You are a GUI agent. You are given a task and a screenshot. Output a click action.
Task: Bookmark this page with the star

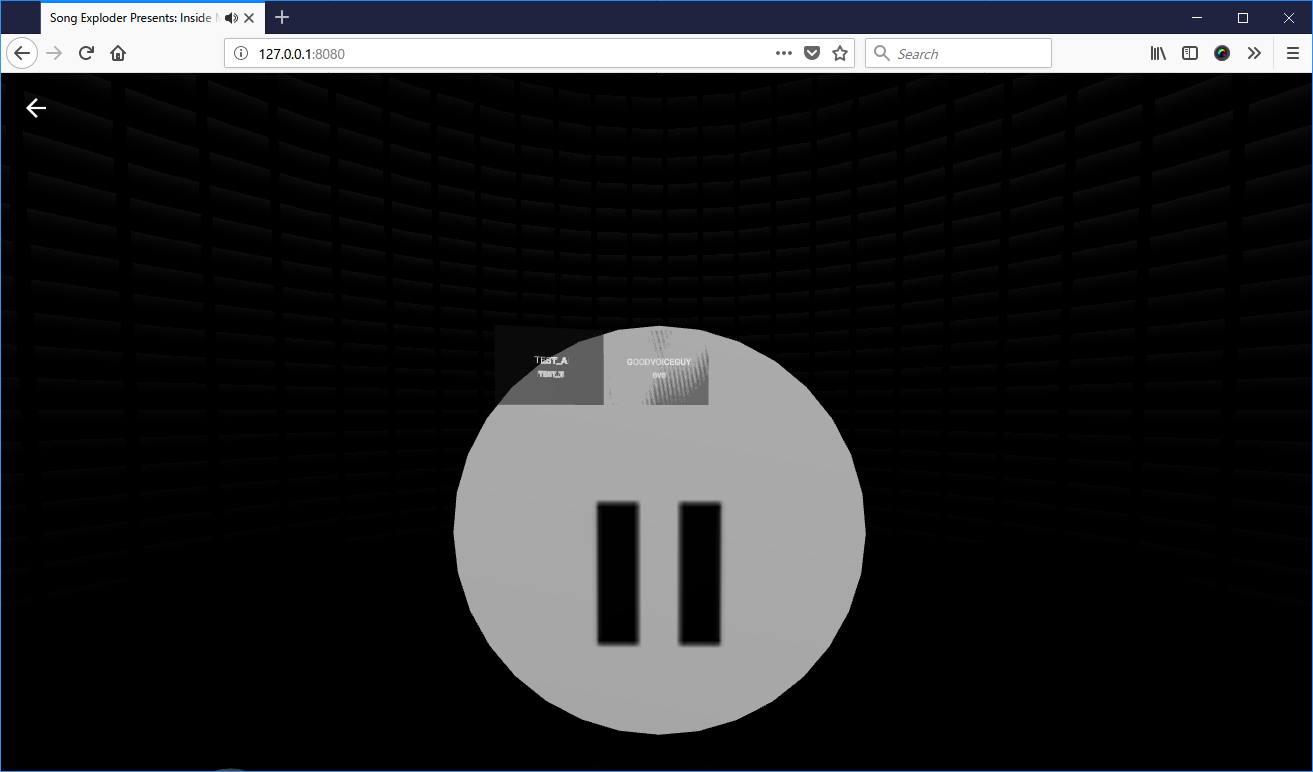tap(840, 54)
